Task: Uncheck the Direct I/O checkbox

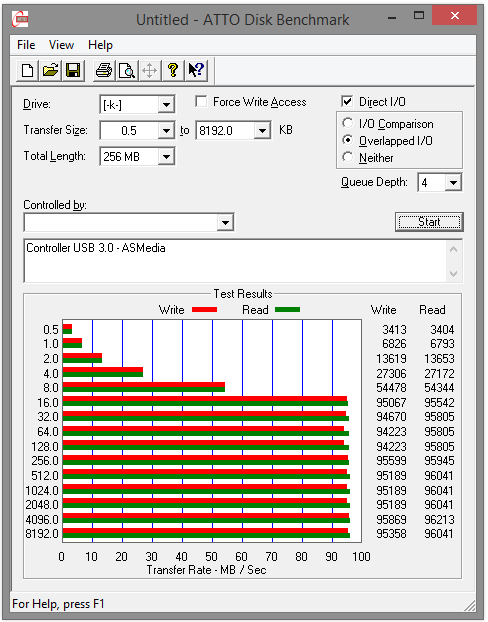Action: pos(347,102)
